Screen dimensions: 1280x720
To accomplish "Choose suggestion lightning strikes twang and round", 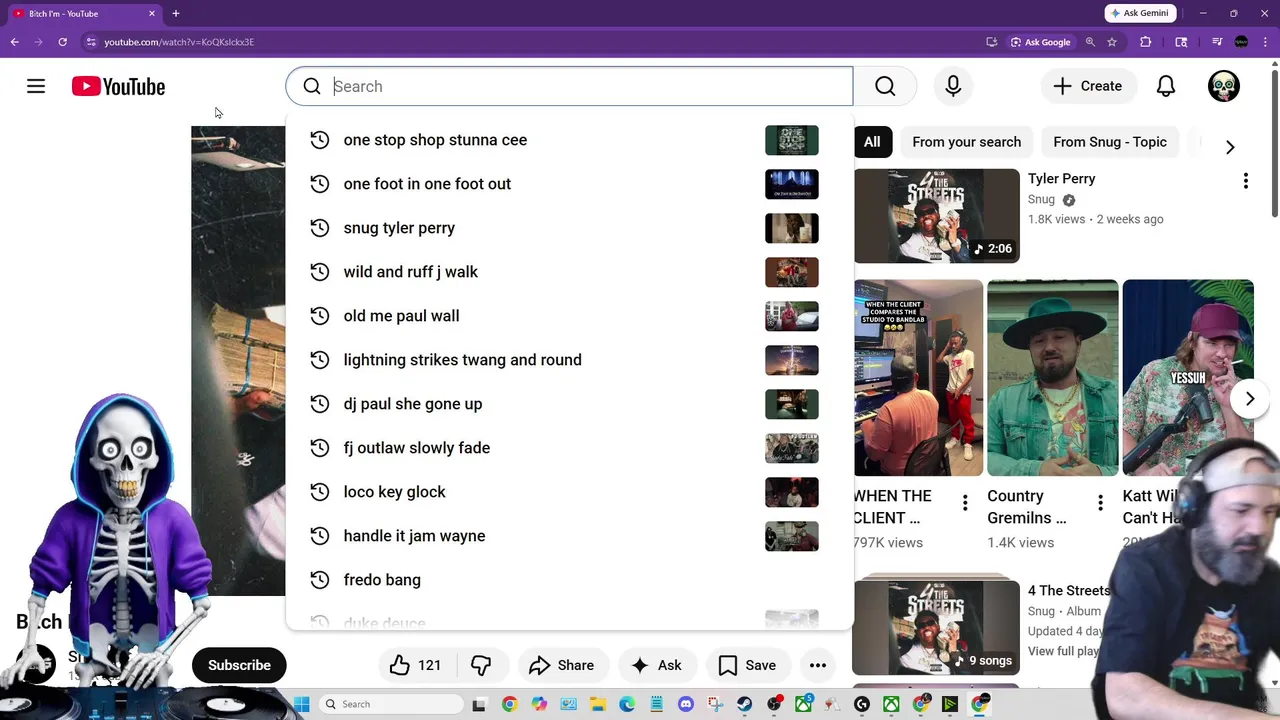I will click(x=569, y=360).
